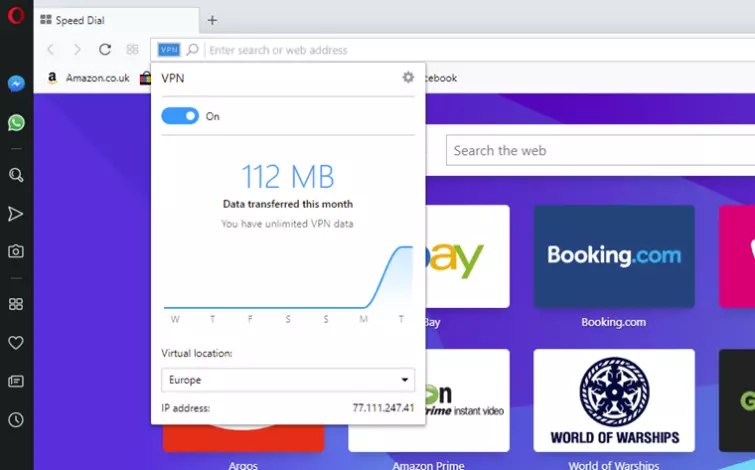The width and height of the screenshot is (755, 470).
Task: Open VPN settings gear icon
Action: [x=407, y=77]
